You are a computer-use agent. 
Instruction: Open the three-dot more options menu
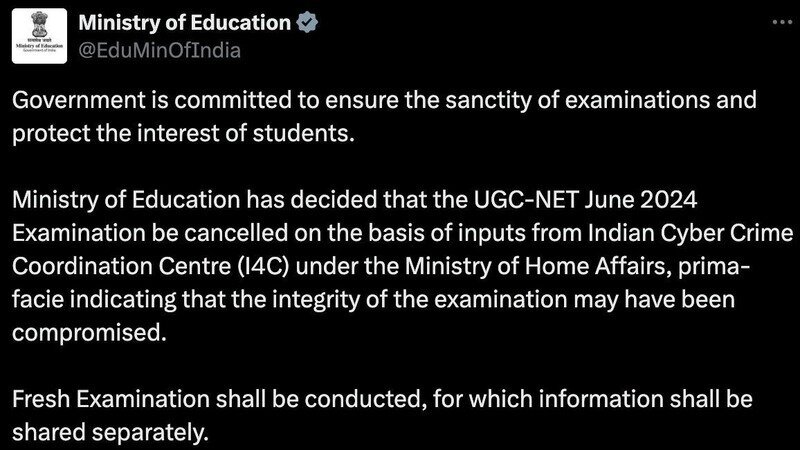pyautogui.click(x=782, y=22)
